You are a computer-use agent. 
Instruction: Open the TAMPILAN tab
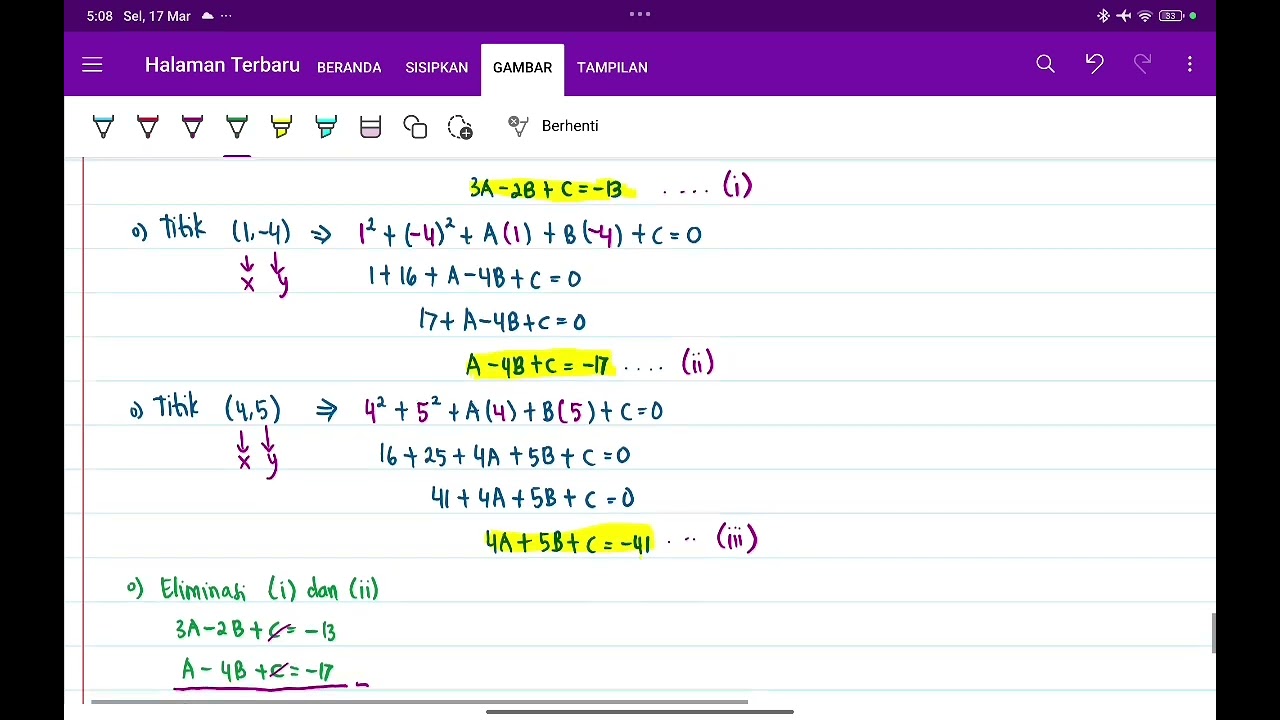612,67
